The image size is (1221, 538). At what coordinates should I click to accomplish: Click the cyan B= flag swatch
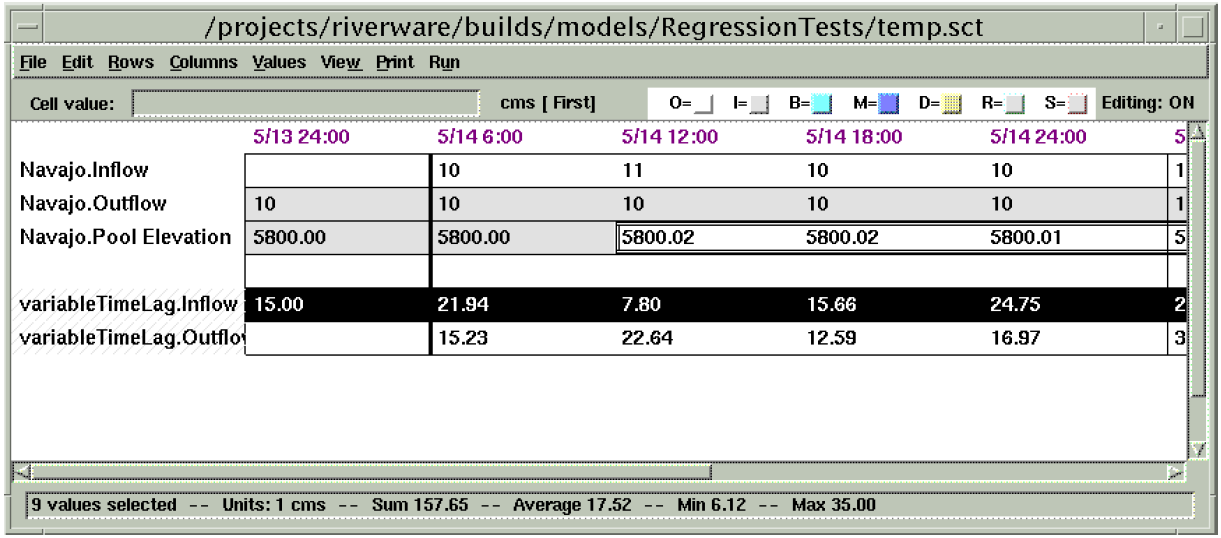tap(822, 103)
